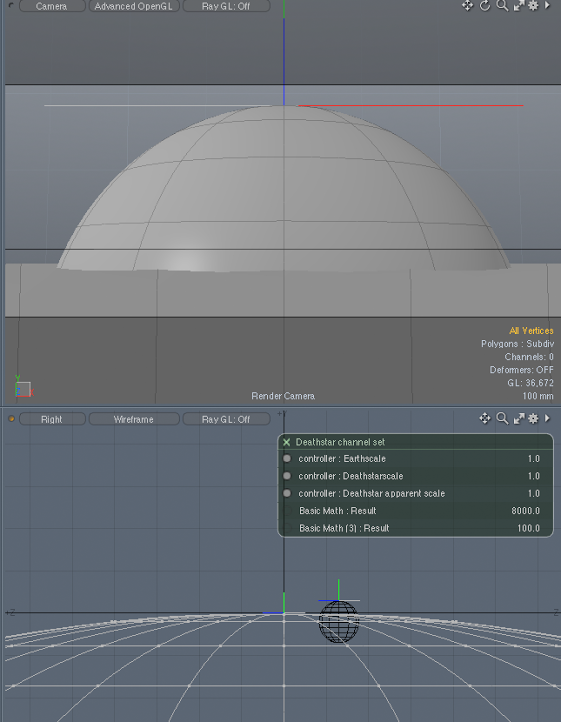
Task: Click the Earthscale value 1.0 field
Action: click(533, 459)
